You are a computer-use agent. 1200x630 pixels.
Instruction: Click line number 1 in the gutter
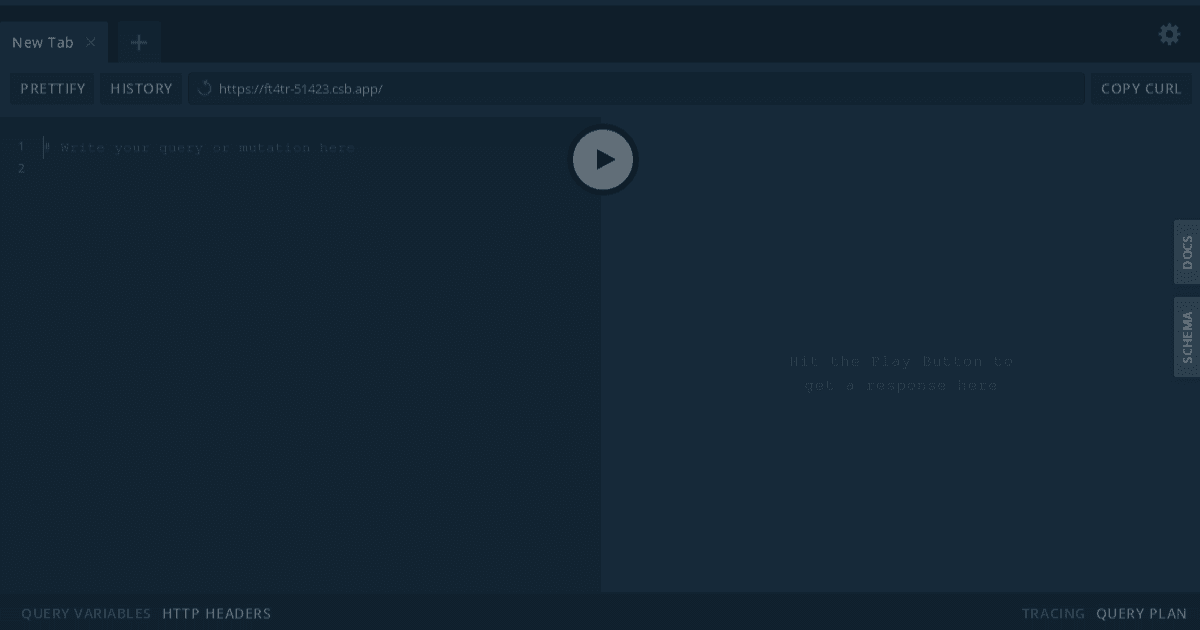pos(20,146)
